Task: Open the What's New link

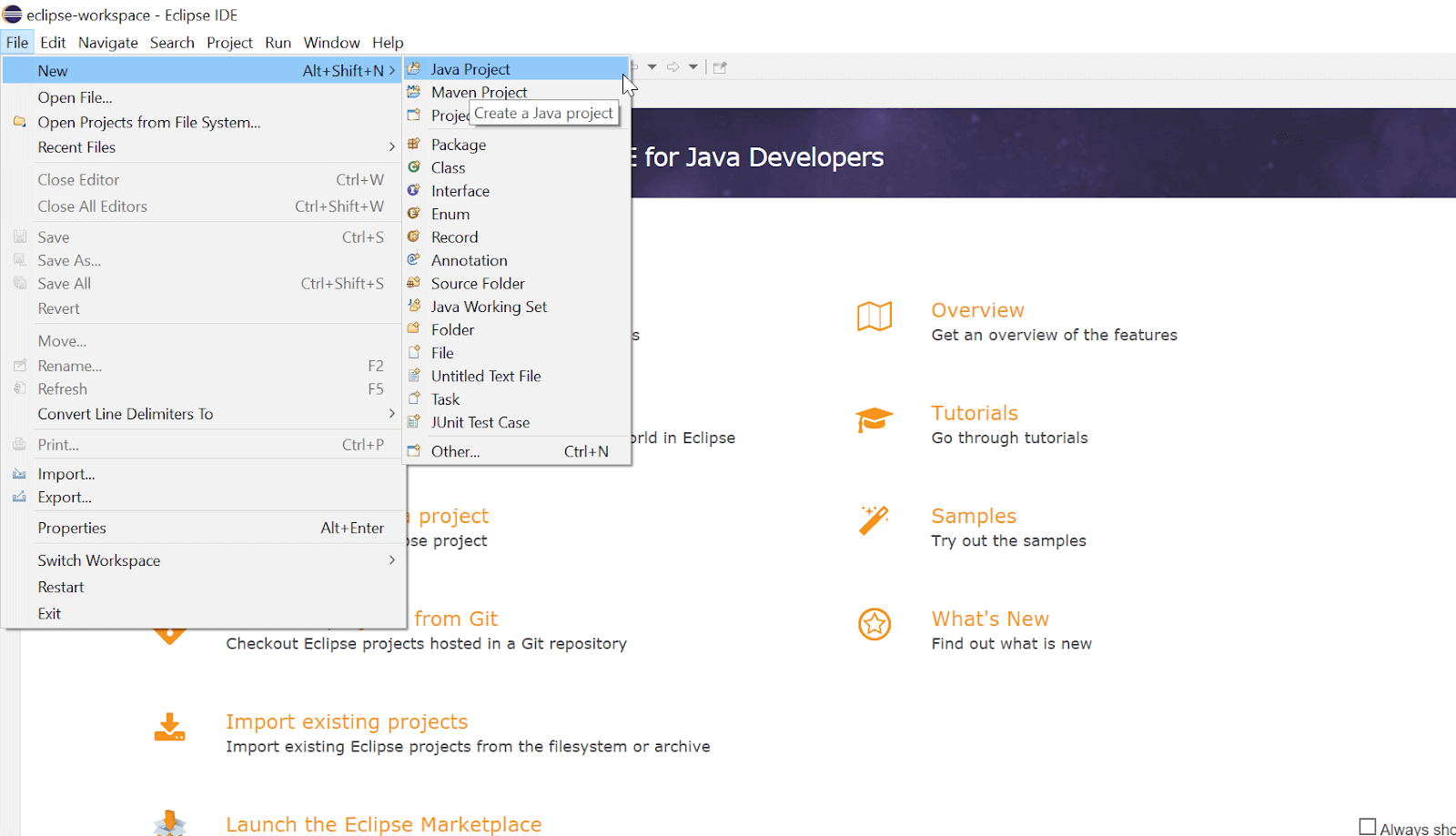Action: (990, 619)
